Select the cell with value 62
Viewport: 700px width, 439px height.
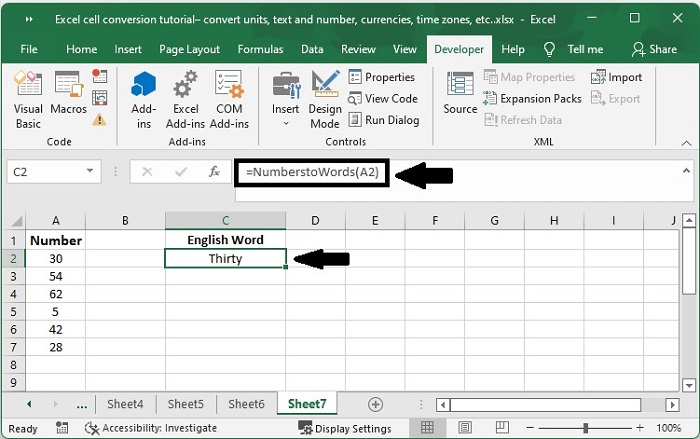pyautogui.click(x=55, y=294)
